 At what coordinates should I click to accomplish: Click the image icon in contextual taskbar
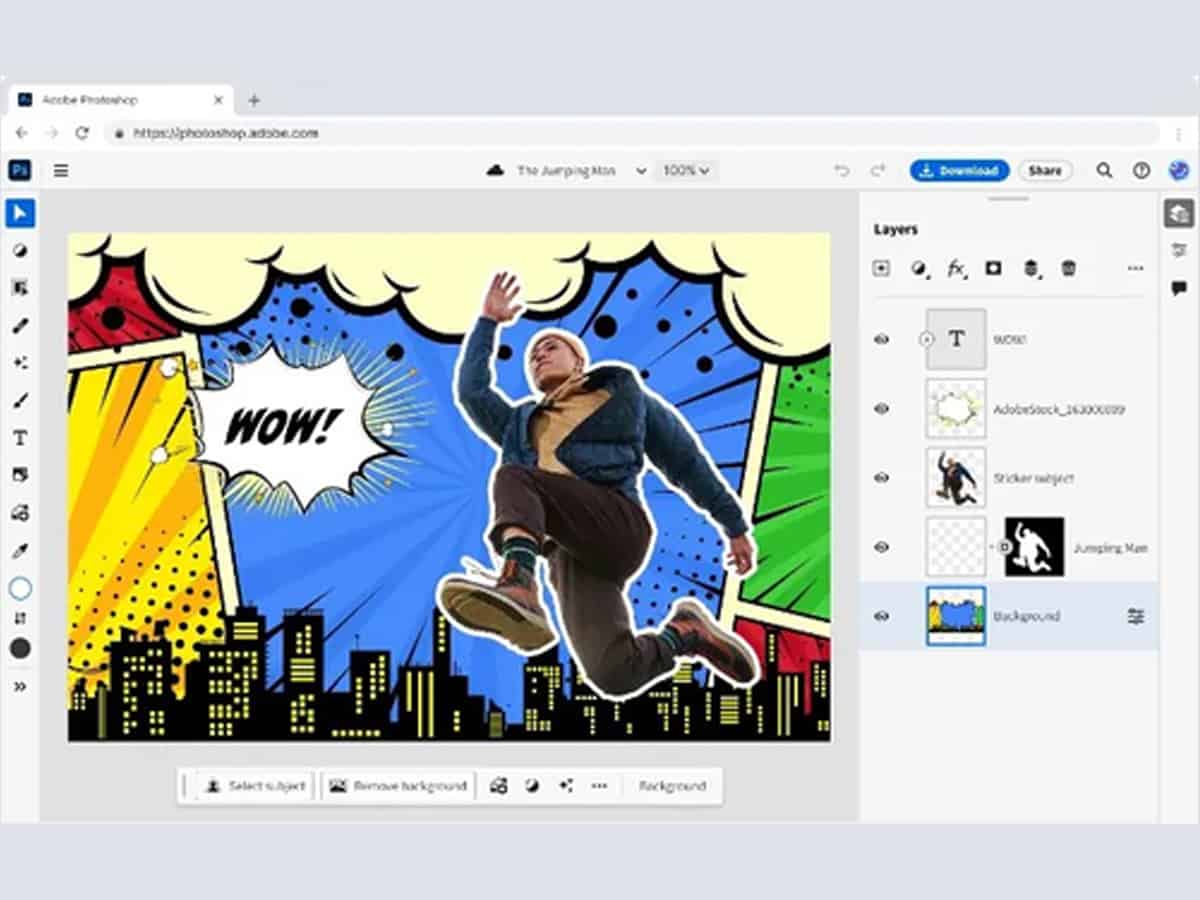(498, 786)
